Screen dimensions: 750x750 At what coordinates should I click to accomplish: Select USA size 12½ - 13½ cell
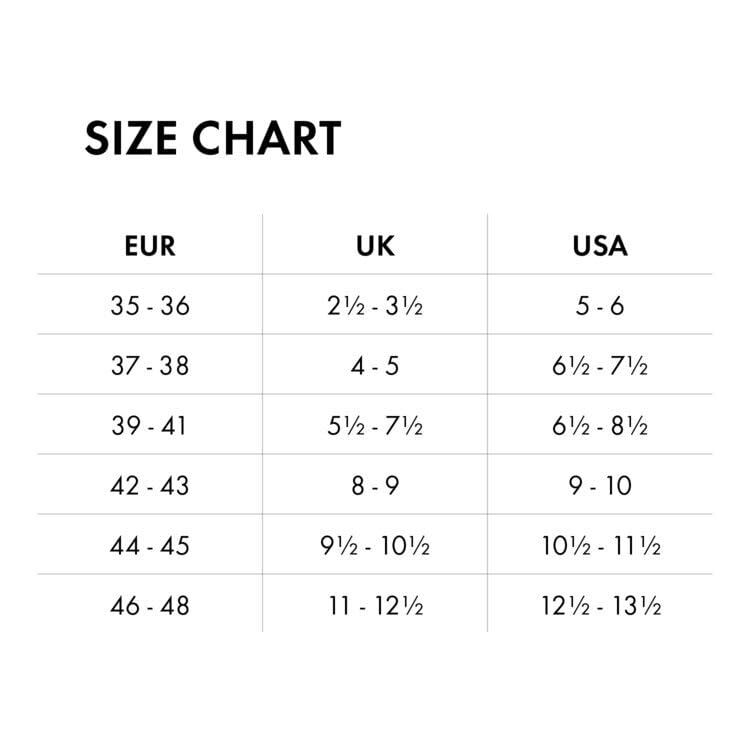[x=600, y=605]
